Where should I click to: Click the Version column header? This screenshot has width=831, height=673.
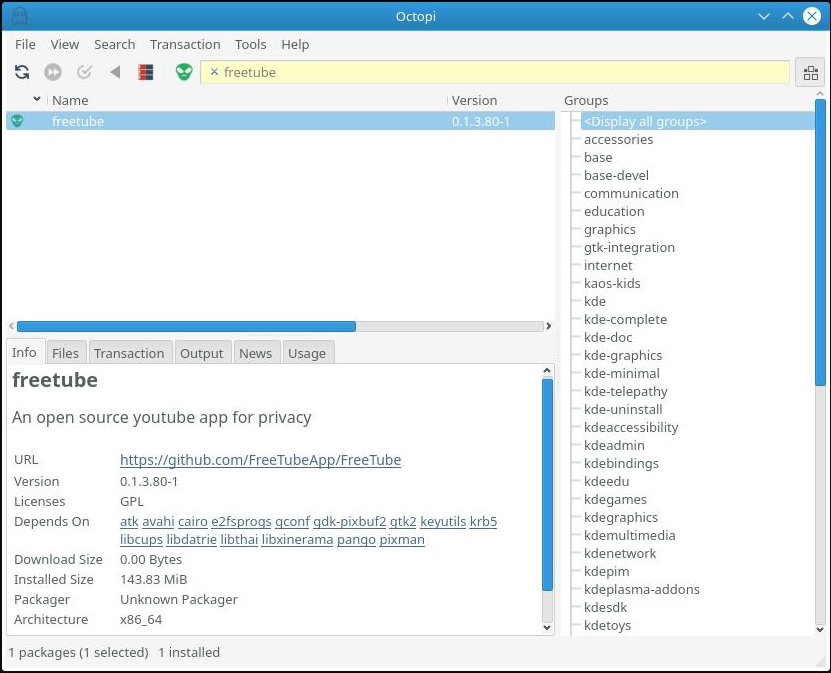[x=474, y=100]
